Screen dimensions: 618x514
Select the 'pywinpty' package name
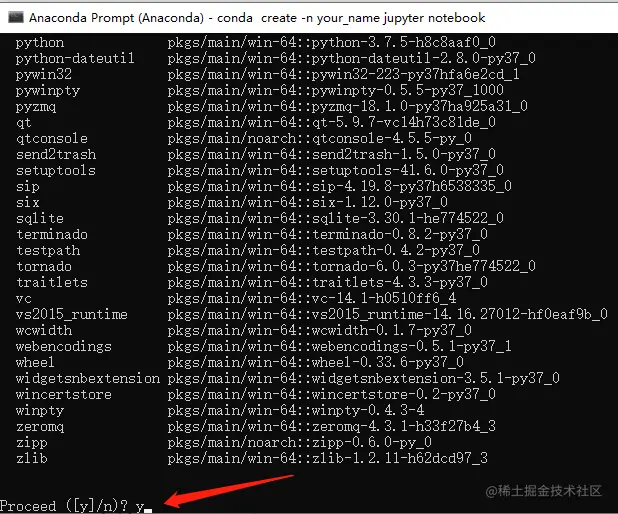pos(48,91)
